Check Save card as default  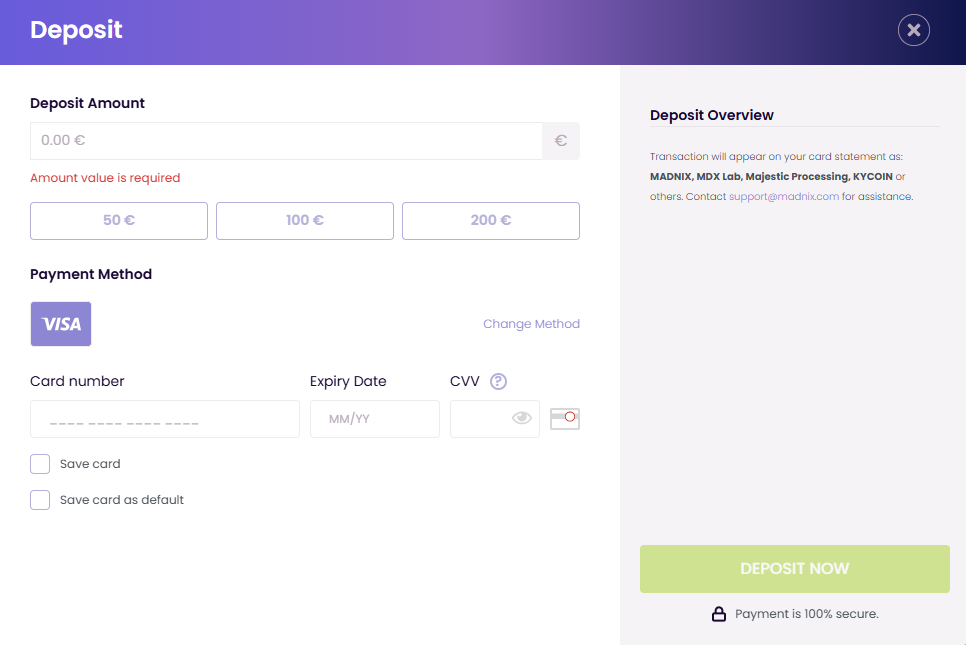(40, 500)
